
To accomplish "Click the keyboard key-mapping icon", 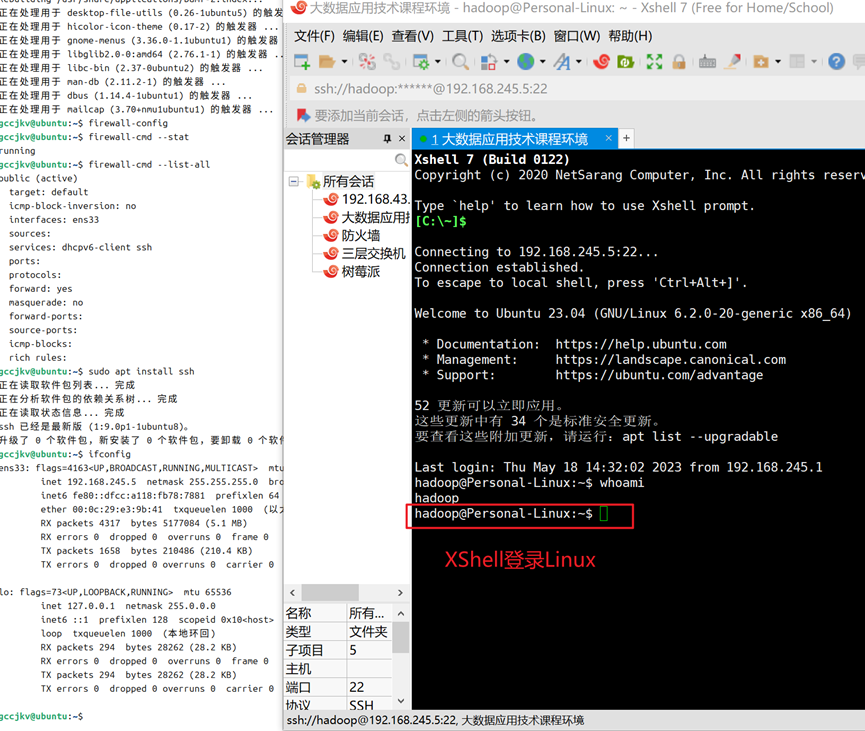I will (707, 62).
